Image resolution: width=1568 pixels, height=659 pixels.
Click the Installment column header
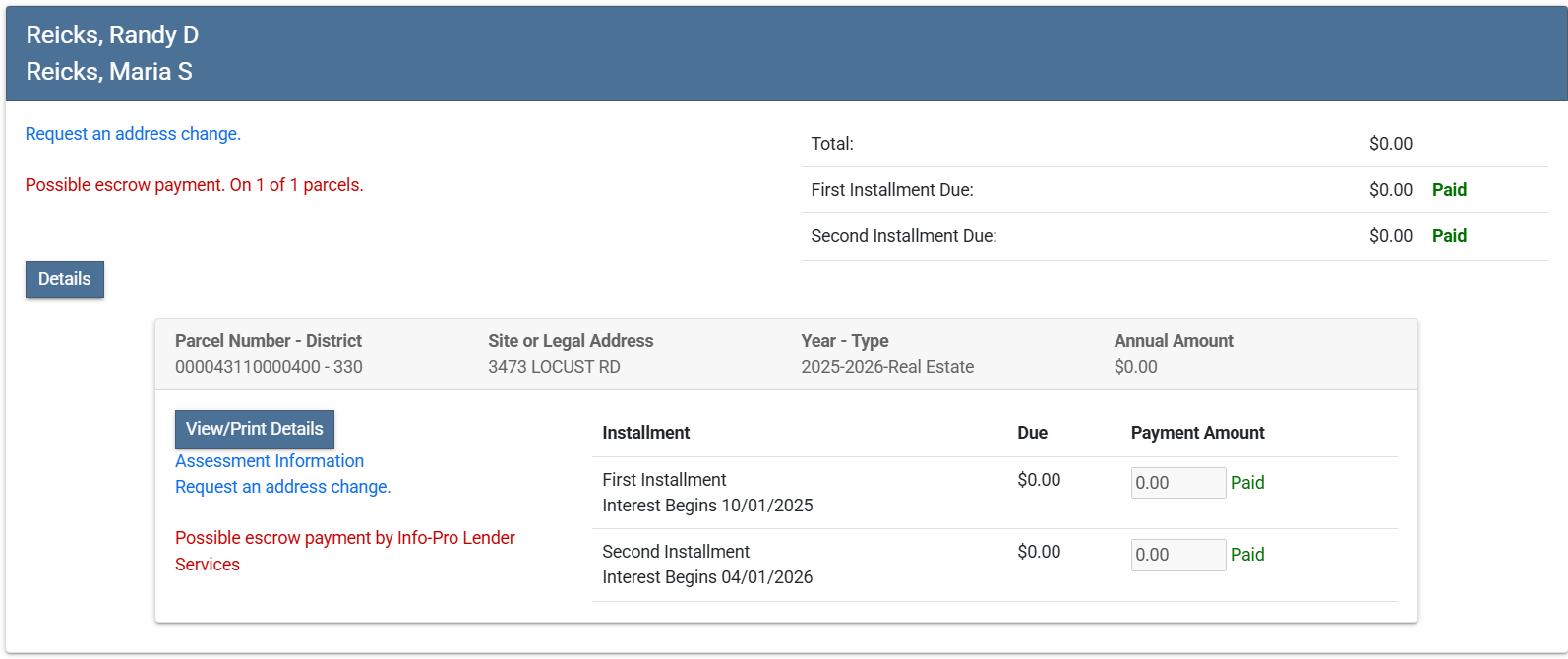tap(645, 433)
